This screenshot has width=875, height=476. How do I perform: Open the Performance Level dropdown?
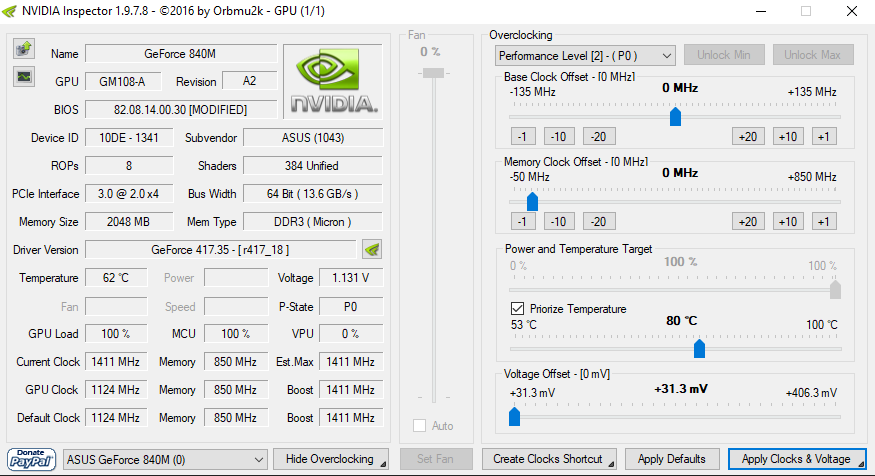pyautogui.click(x=585, y=56)
